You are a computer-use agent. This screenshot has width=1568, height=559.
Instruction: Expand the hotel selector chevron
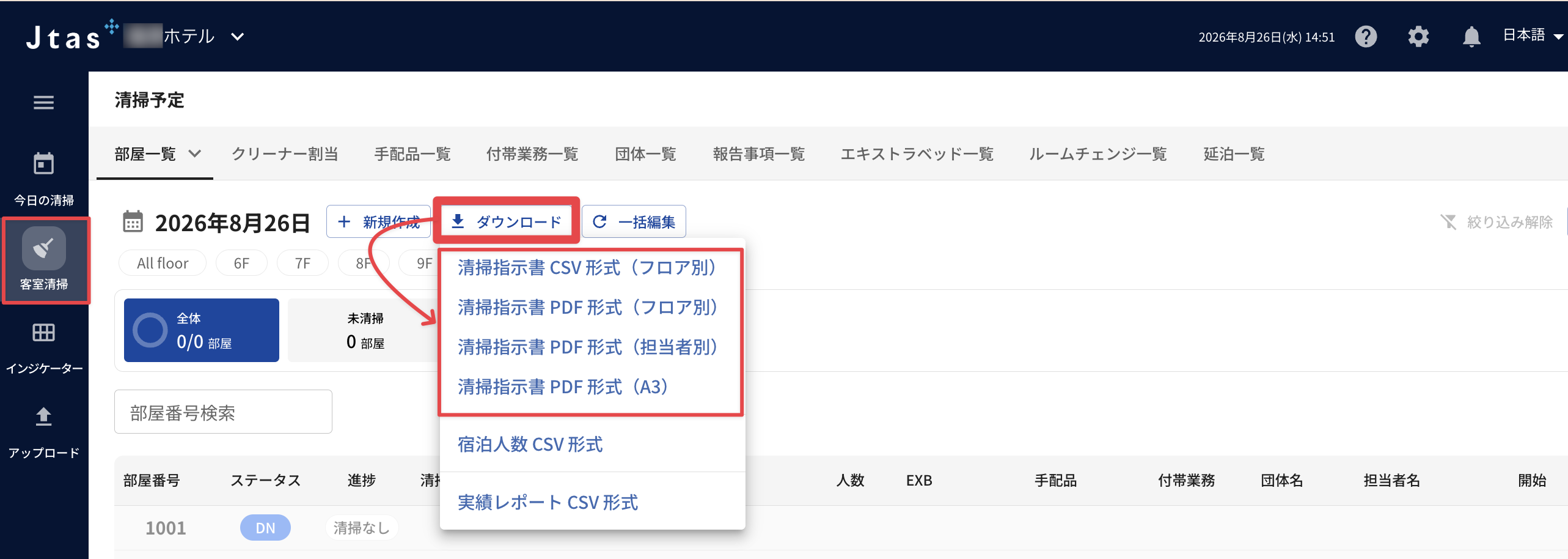238,37
